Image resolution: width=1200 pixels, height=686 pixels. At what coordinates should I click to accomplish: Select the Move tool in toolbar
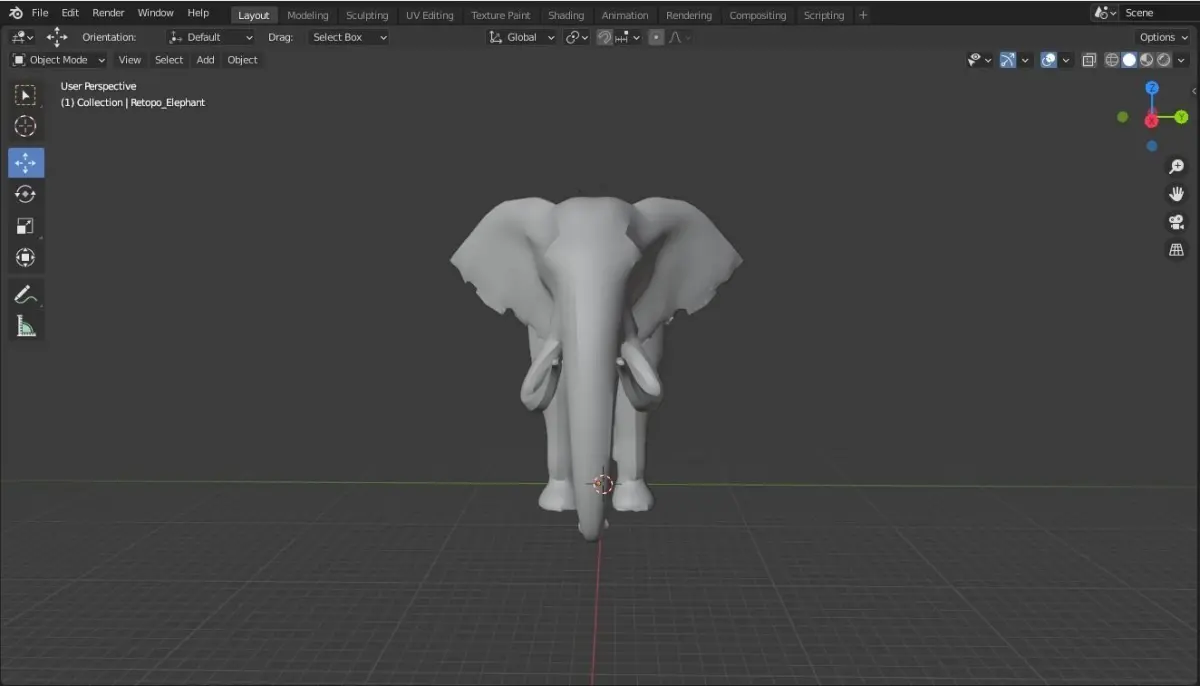click(26, 163)
